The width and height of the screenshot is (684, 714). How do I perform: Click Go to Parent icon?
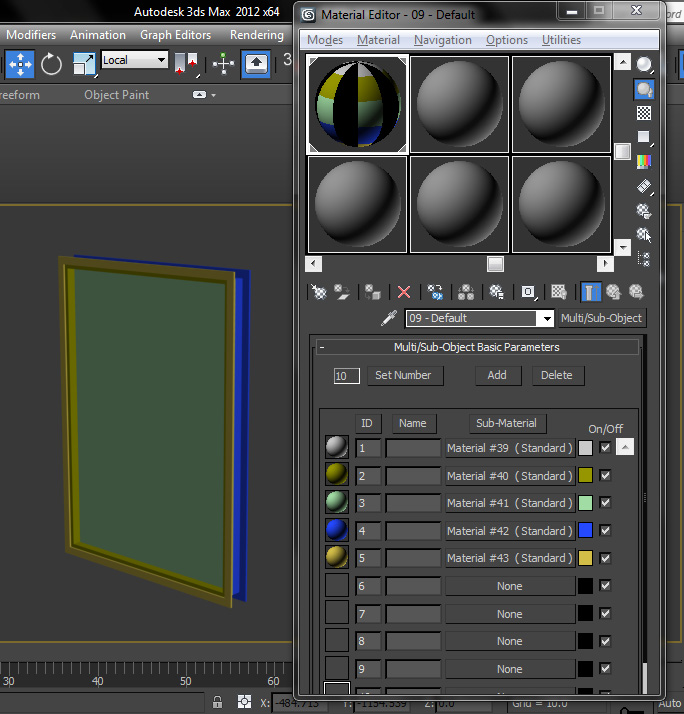613,292
